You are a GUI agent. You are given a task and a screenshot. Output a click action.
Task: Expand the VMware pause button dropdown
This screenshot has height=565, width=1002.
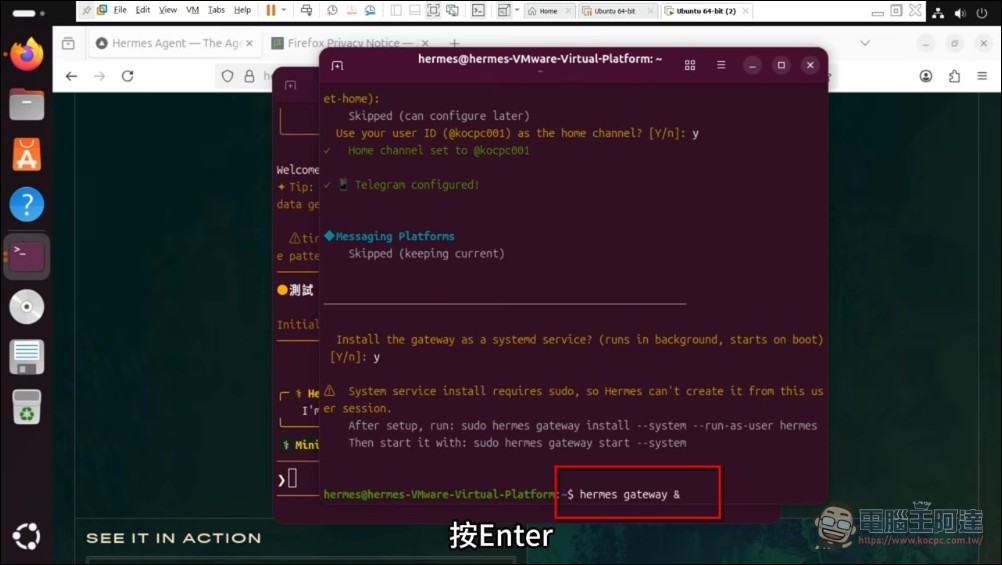(284, 10)
